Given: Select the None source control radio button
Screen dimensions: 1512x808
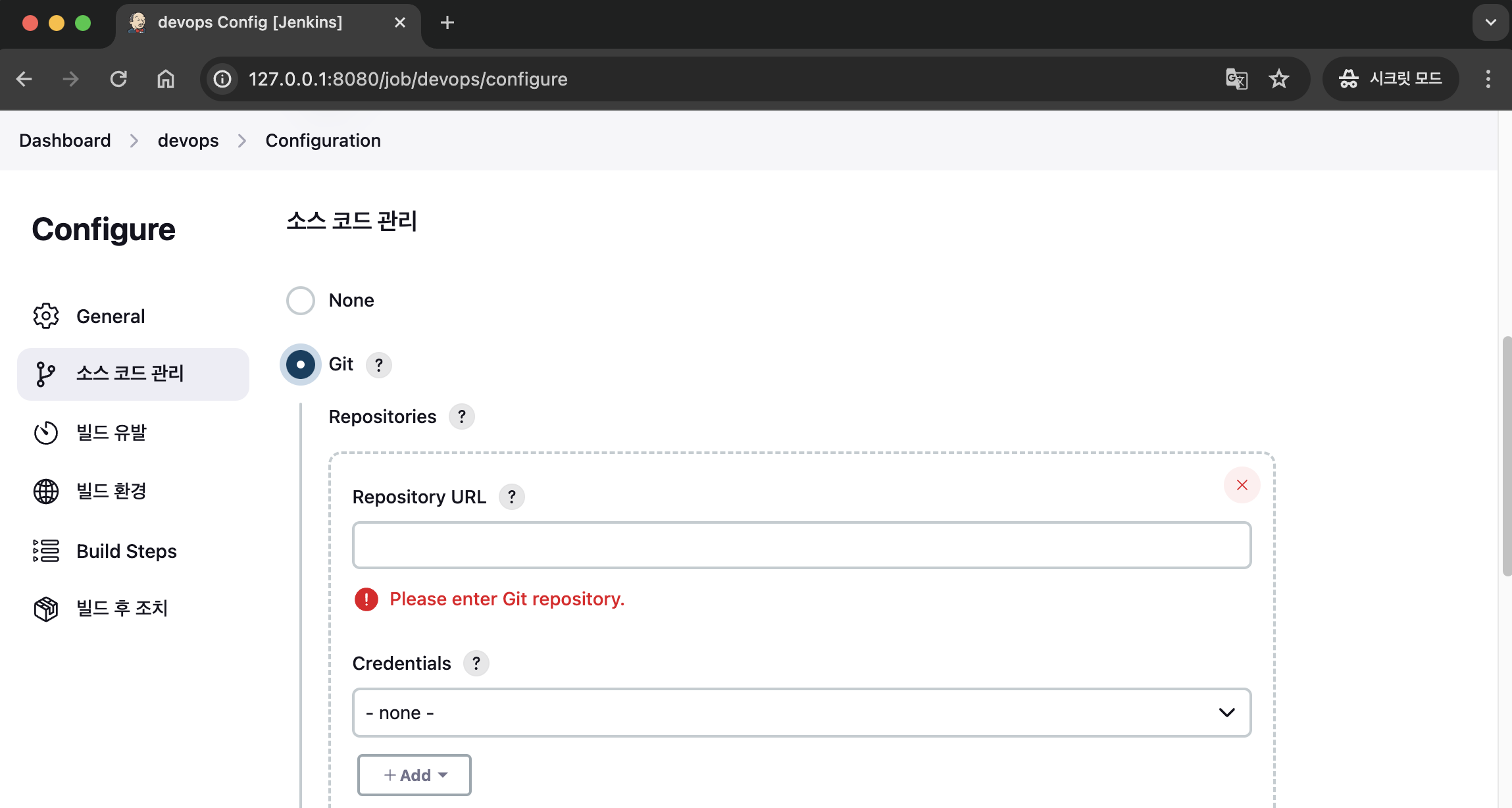Looking at the screenshot, I should (x=300, y=300).
